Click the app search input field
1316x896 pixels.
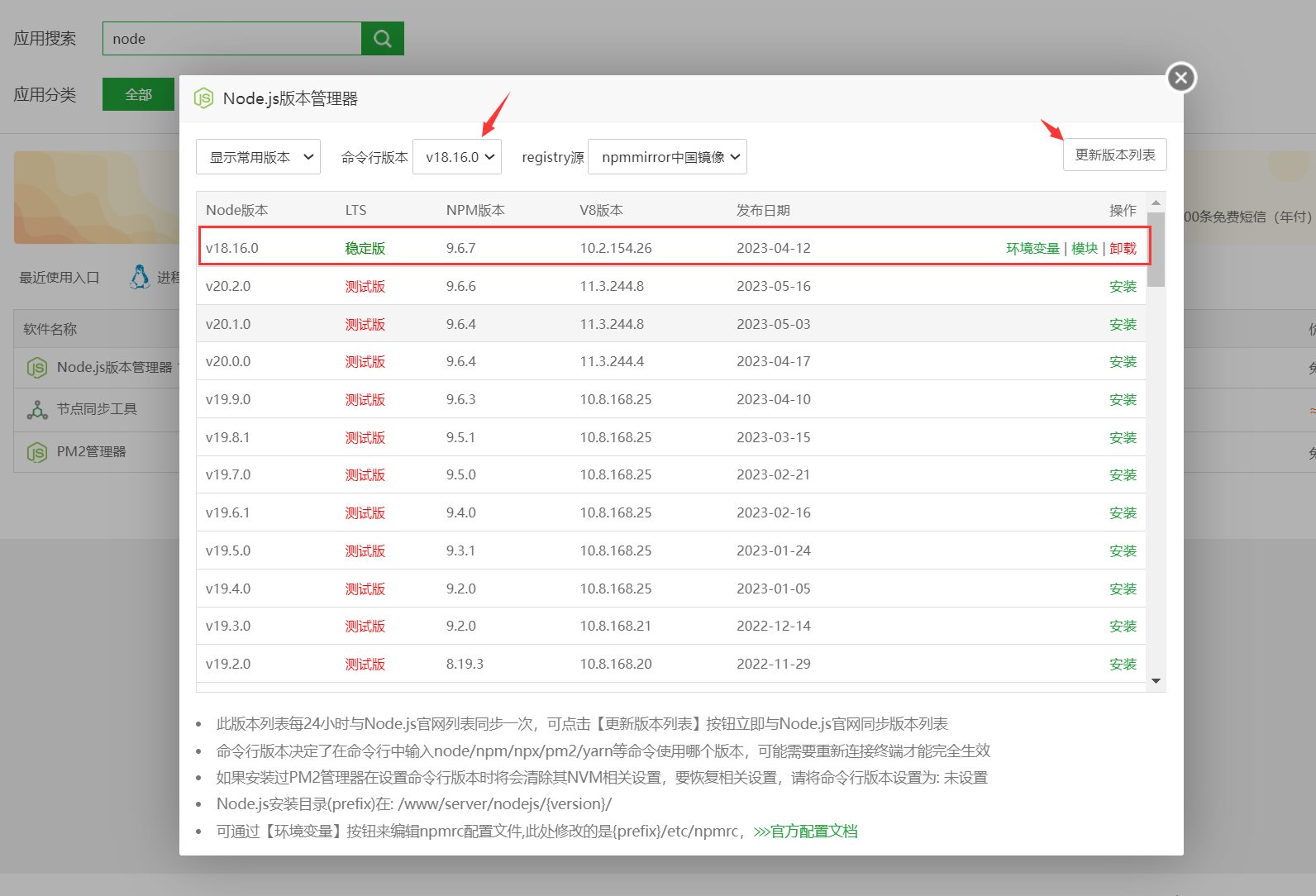click(232, 39)
